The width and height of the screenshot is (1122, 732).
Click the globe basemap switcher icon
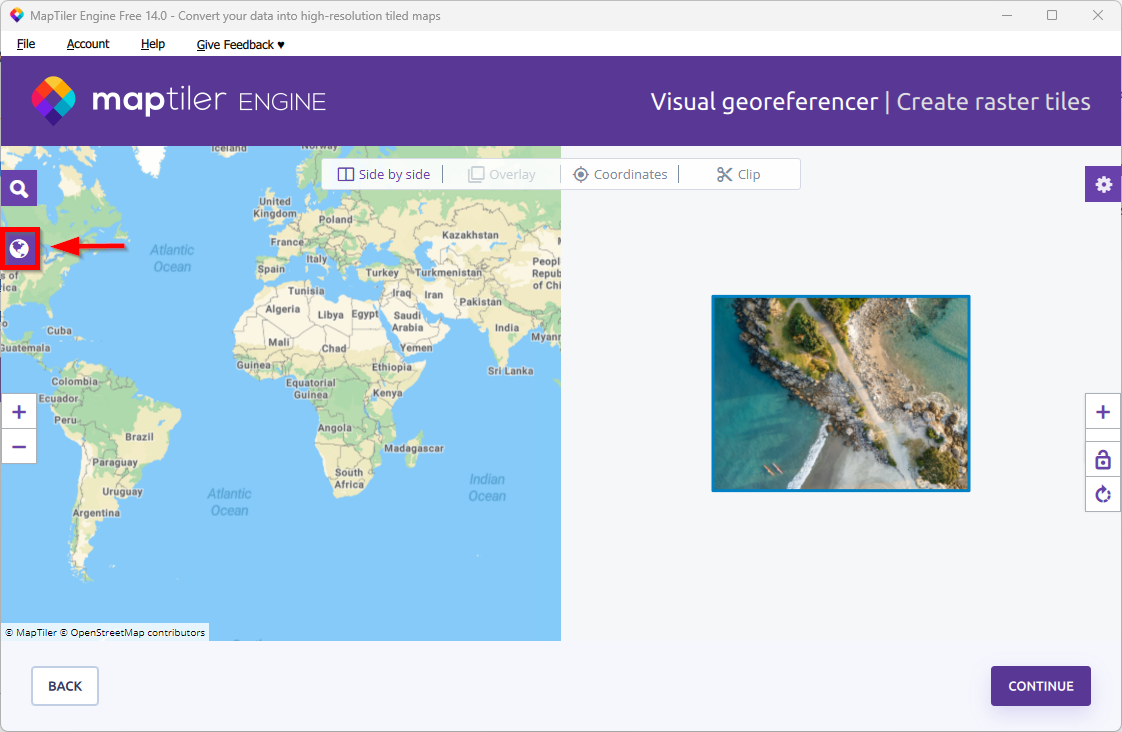[19, 249]
